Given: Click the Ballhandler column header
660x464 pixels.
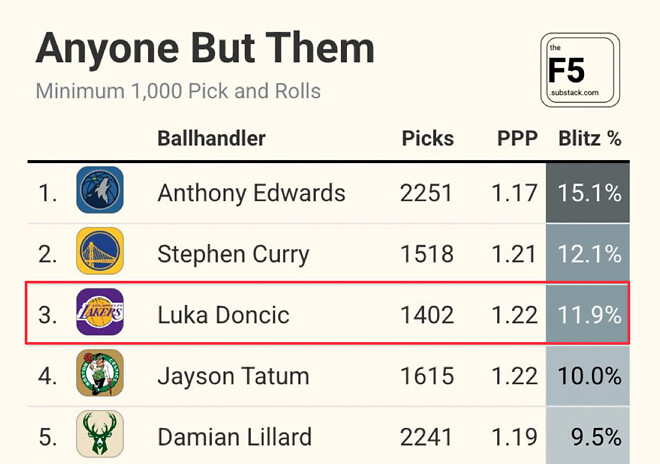Looking at the screenshot, I should click(211, 138).
